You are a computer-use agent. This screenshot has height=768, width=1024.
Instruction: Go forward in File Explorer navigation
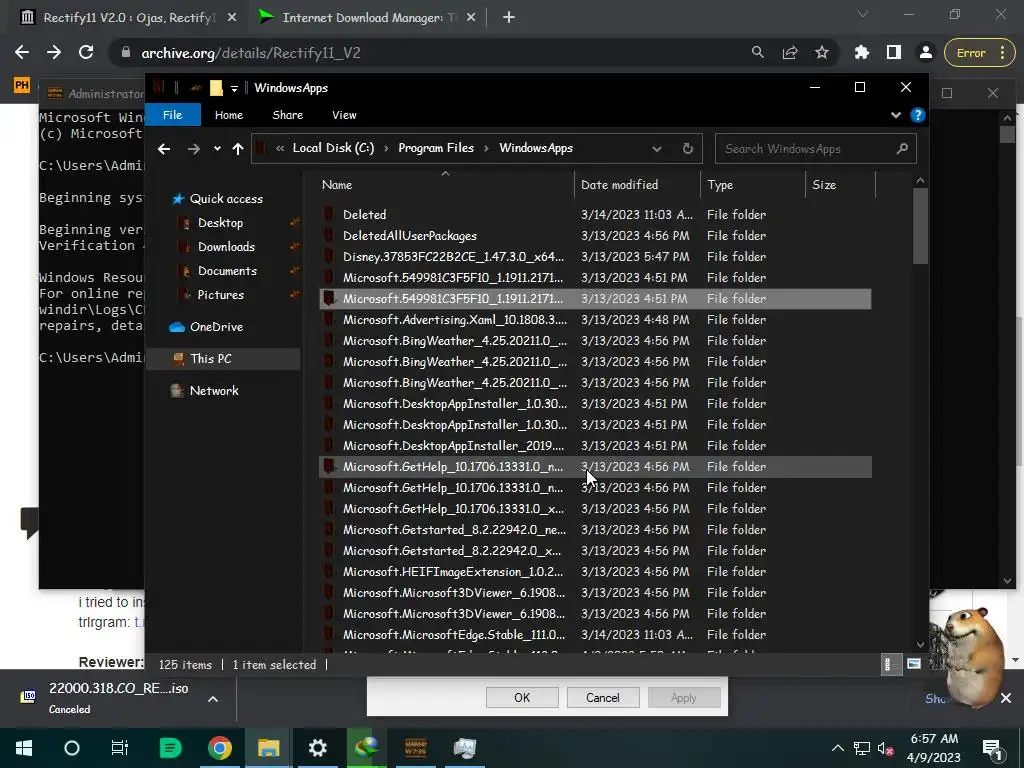[193, 149]
